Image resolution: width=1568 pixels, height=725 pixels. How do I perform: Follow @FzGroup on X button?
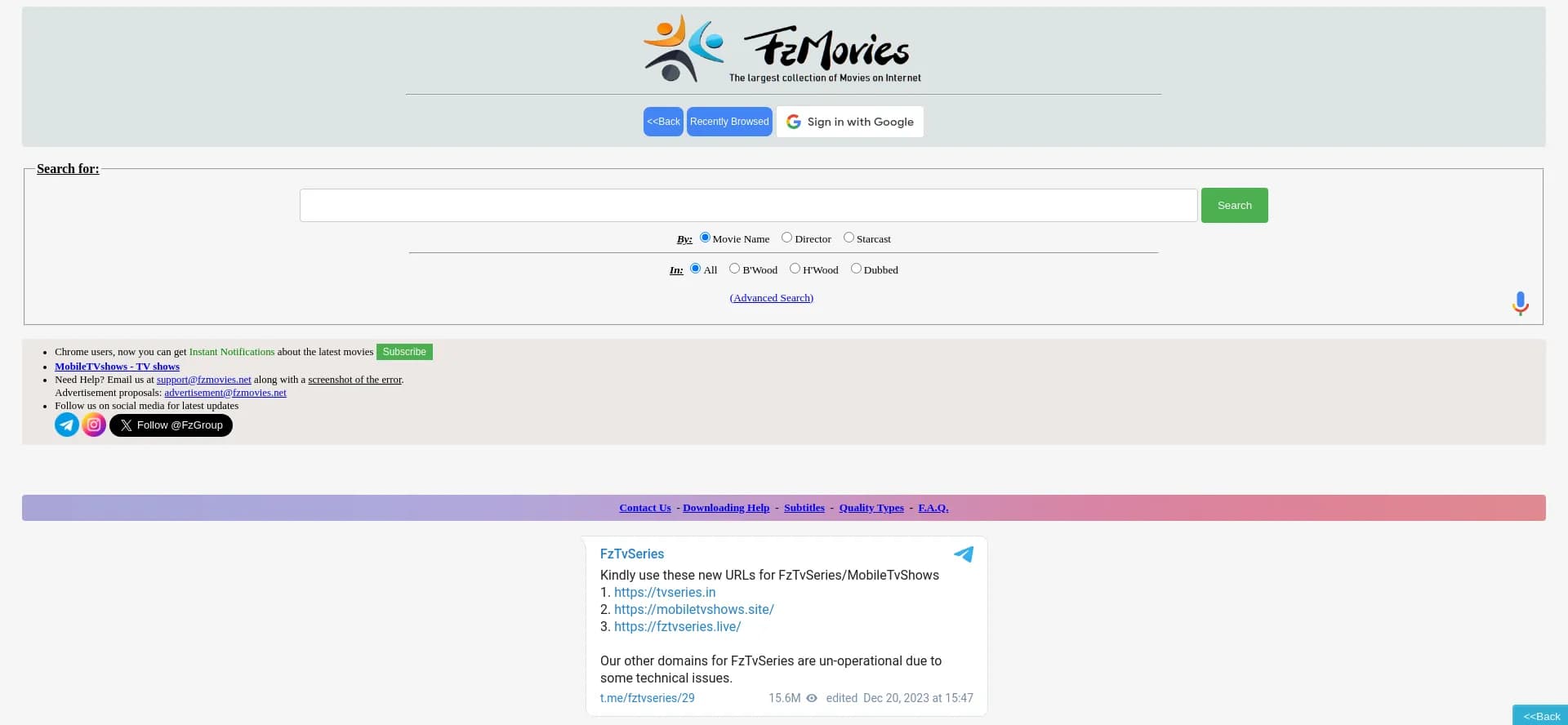(171, 425)
